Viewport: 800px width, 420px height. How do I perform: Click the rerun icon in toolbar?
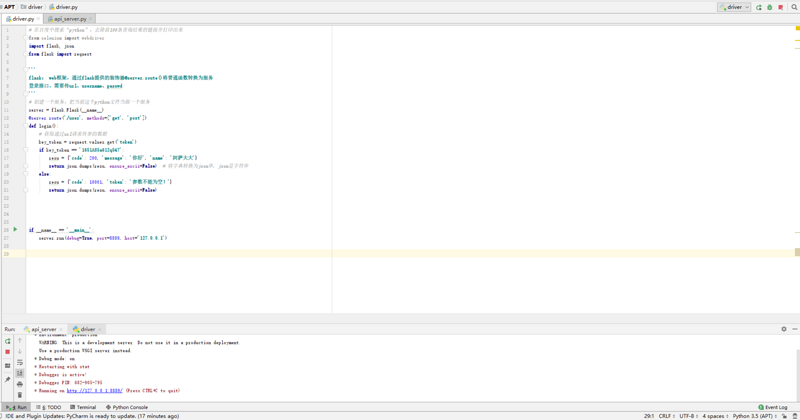(759, 7)
